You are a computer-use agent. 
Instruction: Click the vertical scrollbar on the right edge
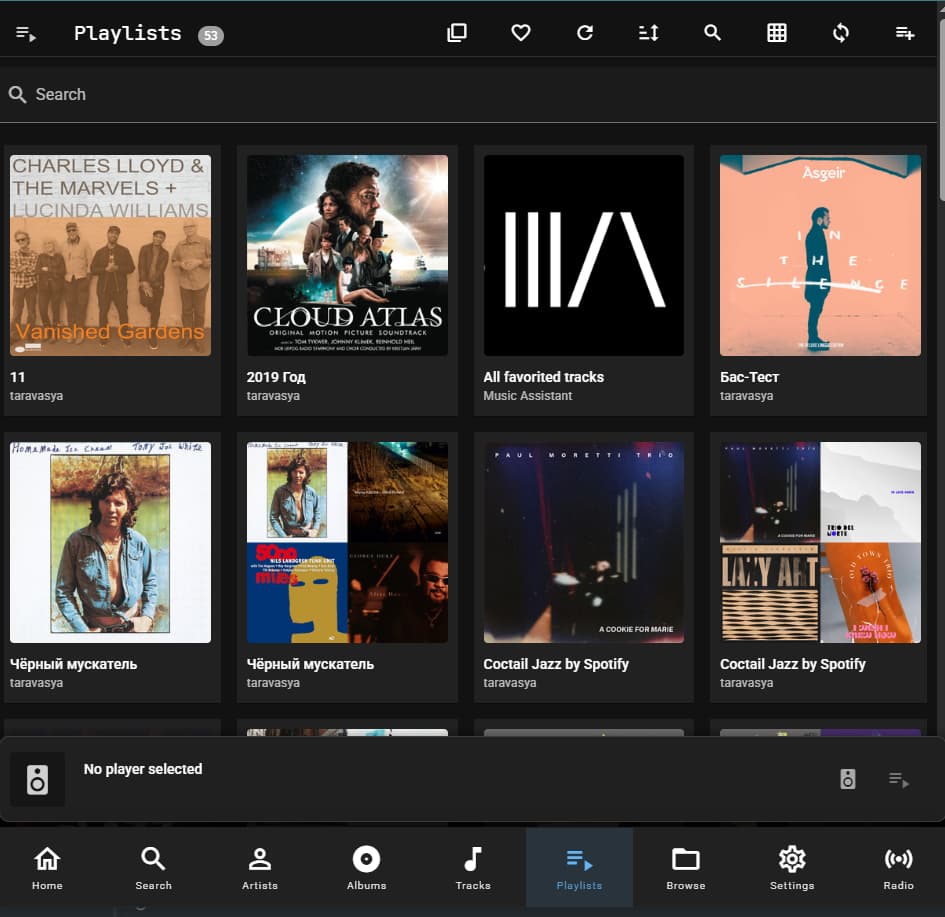[x=941, y=108]
